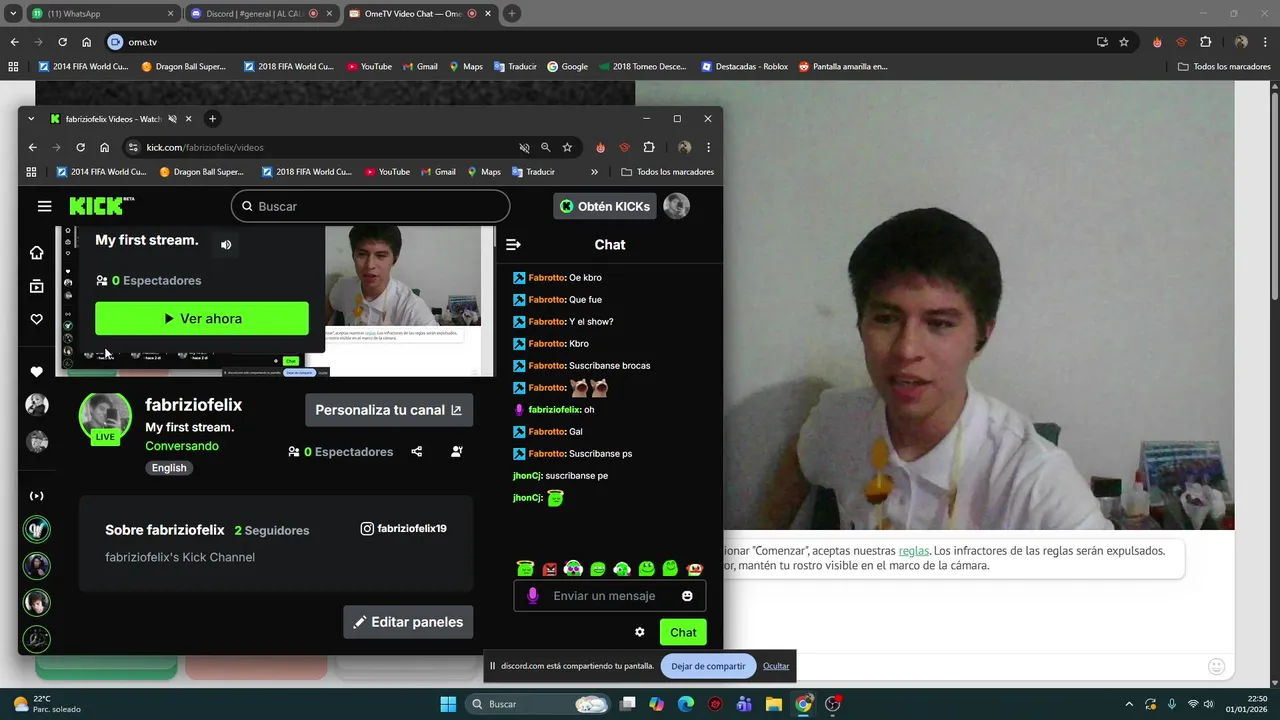Click the Kick logo

(101, 206)
